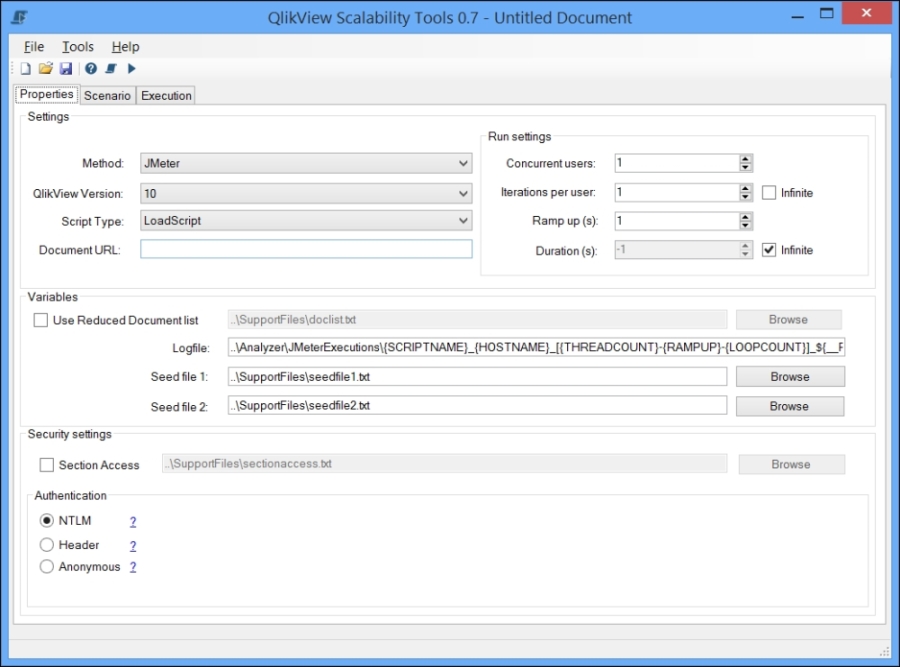The image size is (900, 667).
Task: Click Browse button for Seed file 2
Action: coord(790,406)
